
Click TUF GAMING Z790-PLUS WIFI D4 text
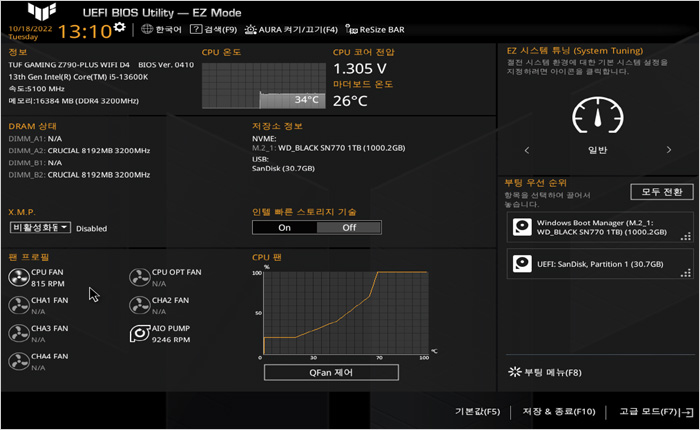[69, 65]
